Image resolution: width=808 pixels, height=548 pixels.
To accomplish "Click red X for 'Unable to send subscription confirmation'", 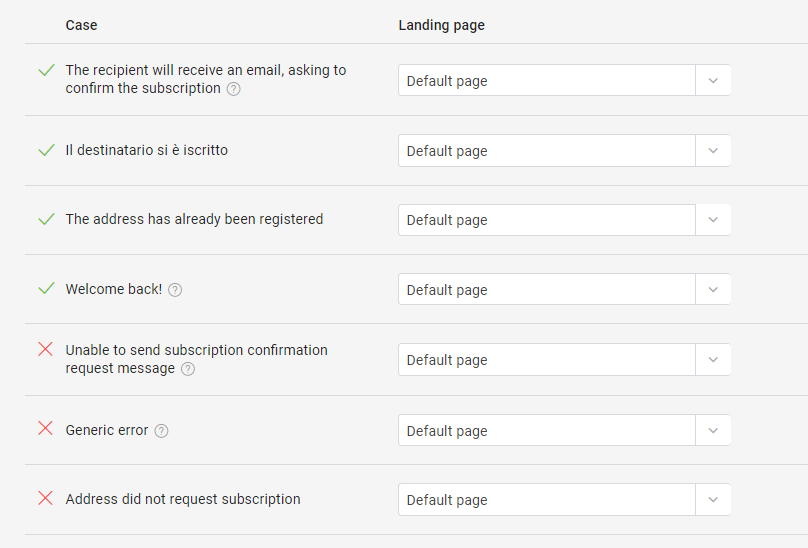I will pos(45,349).
